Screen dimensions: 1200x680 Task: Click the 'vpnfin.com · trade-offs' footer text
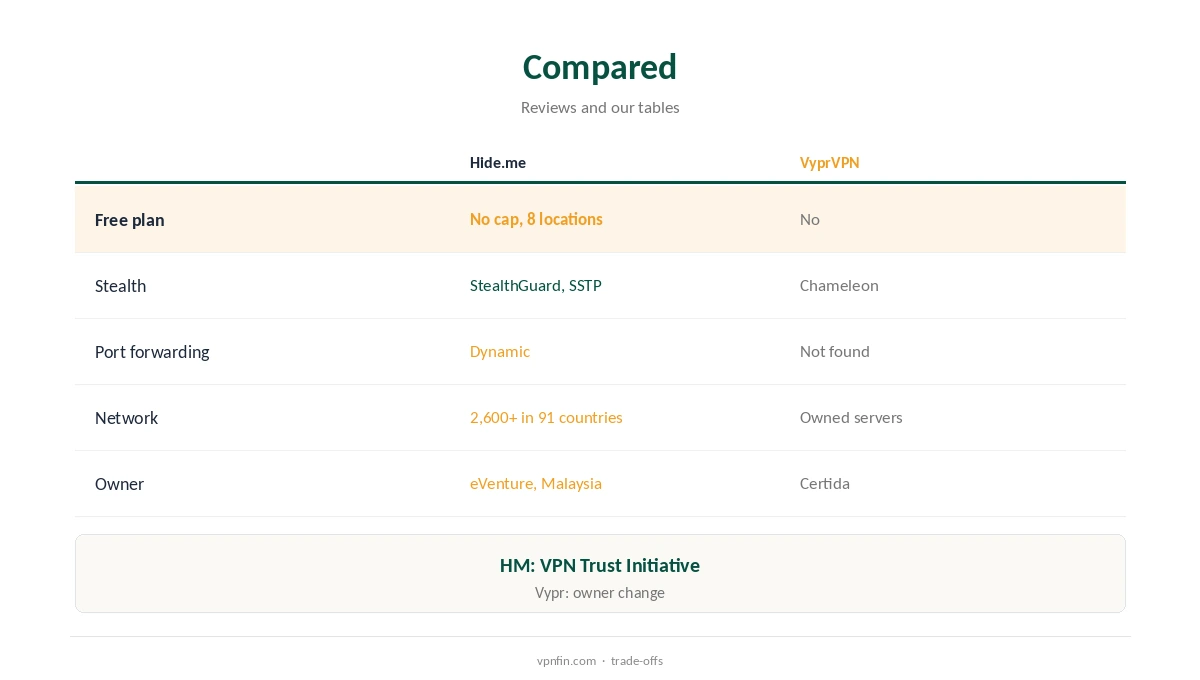tap(600, 660)
